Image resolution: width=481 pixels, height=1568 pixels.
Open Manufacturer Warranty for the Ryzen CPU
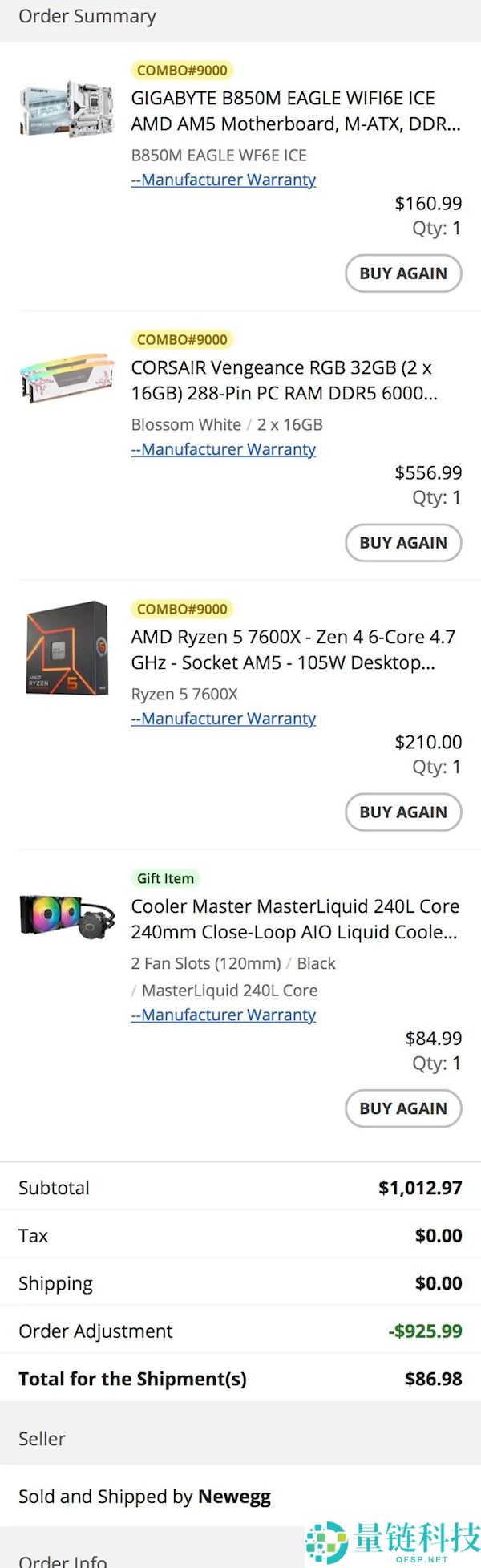pos(223,719)
